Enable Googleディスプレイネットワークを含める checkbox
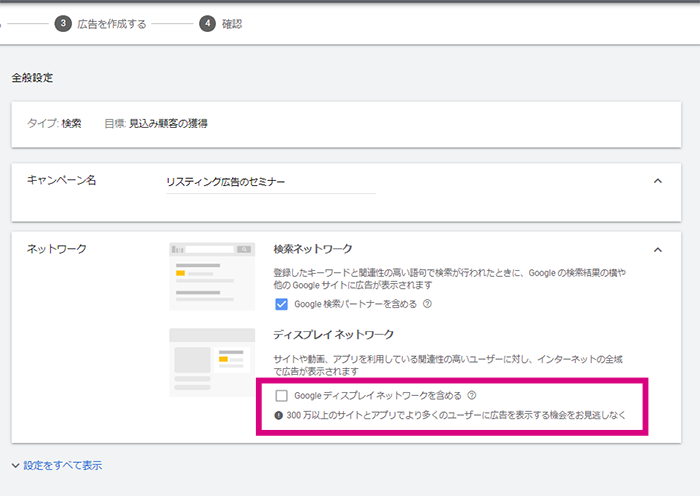The image size is (700, 496). (281, 396)
